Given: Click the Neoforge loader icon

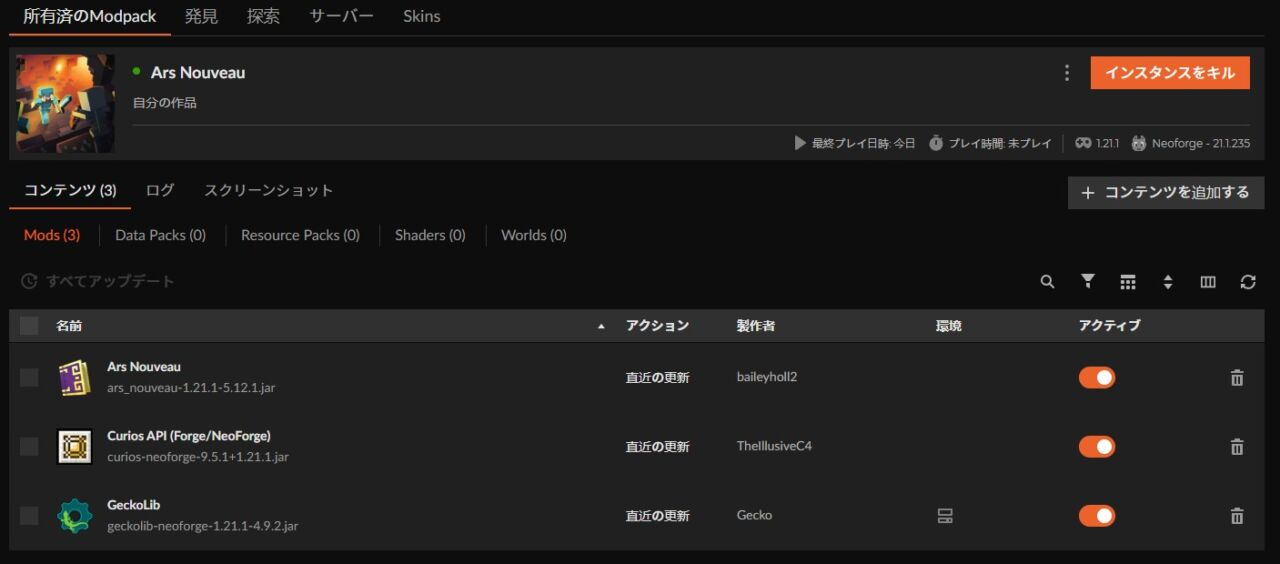Looking at the screenshot, I should point(1139,143).
